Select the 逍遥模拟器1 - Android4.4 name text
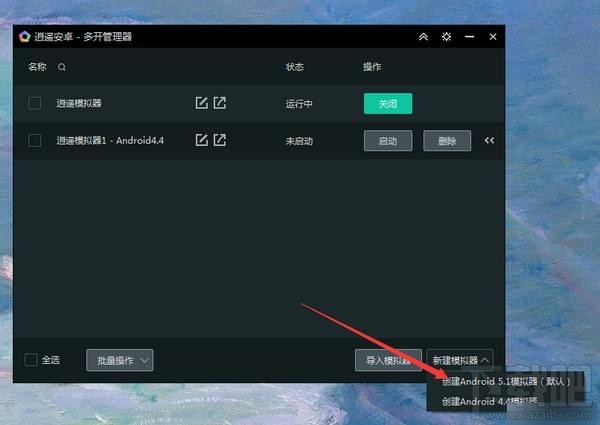The image size is (600, 425). pos(110,141)
